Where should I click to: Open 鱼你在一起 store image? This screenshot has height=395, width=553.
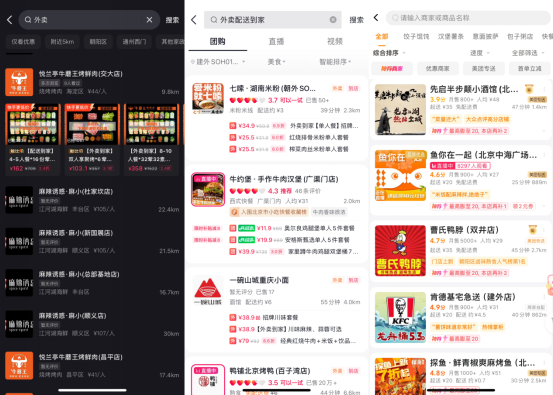point(400,175)
